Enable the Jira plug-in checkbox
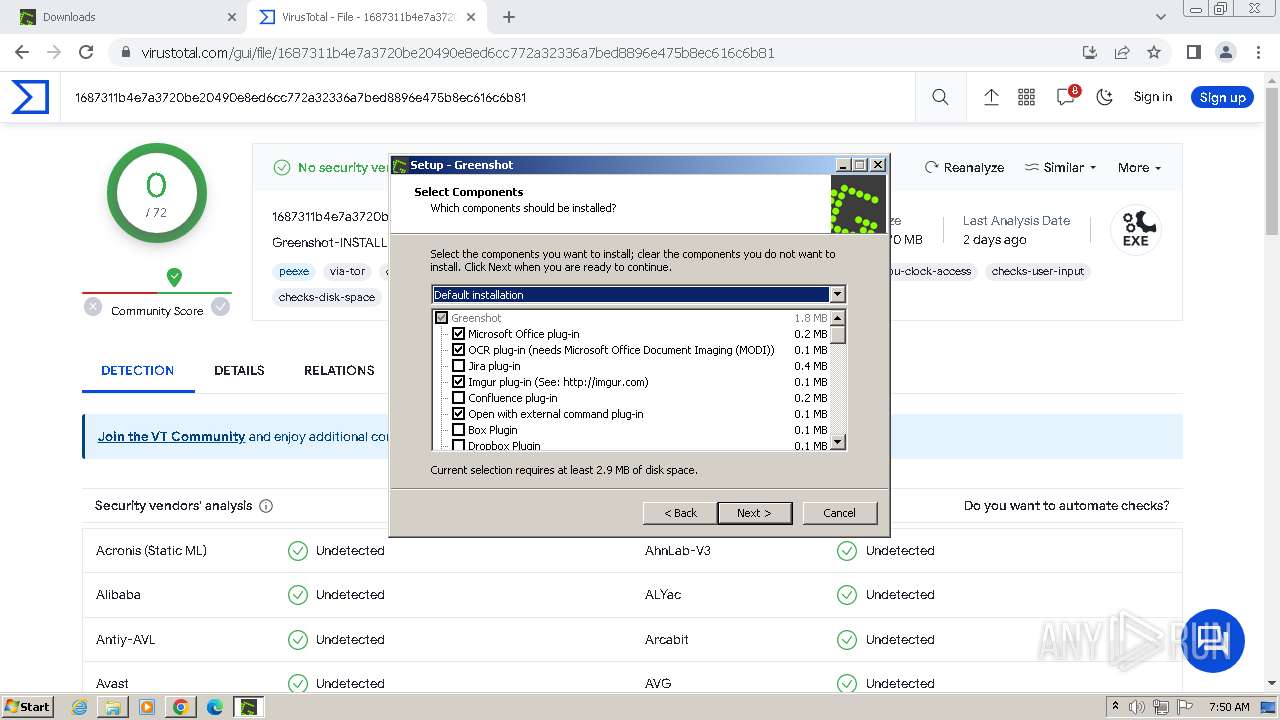Screen dimensions: 1280x720 coord(459,366)
